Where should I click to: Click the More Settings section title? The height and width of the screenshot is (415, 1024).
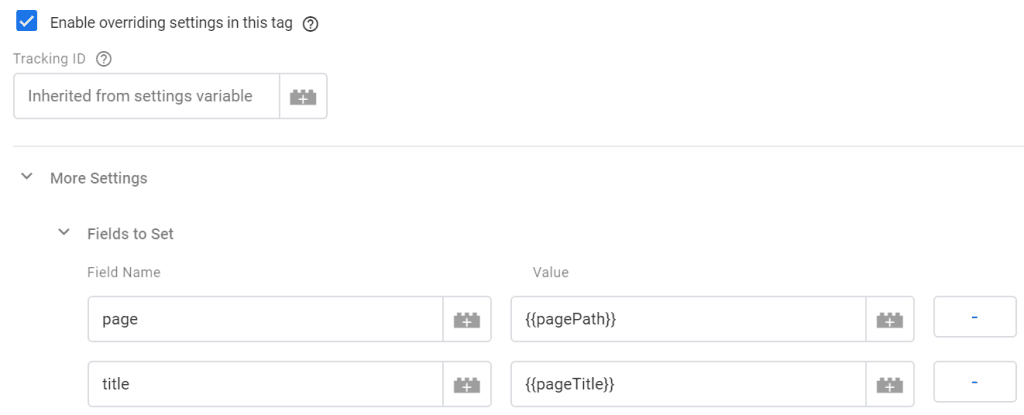99,178
